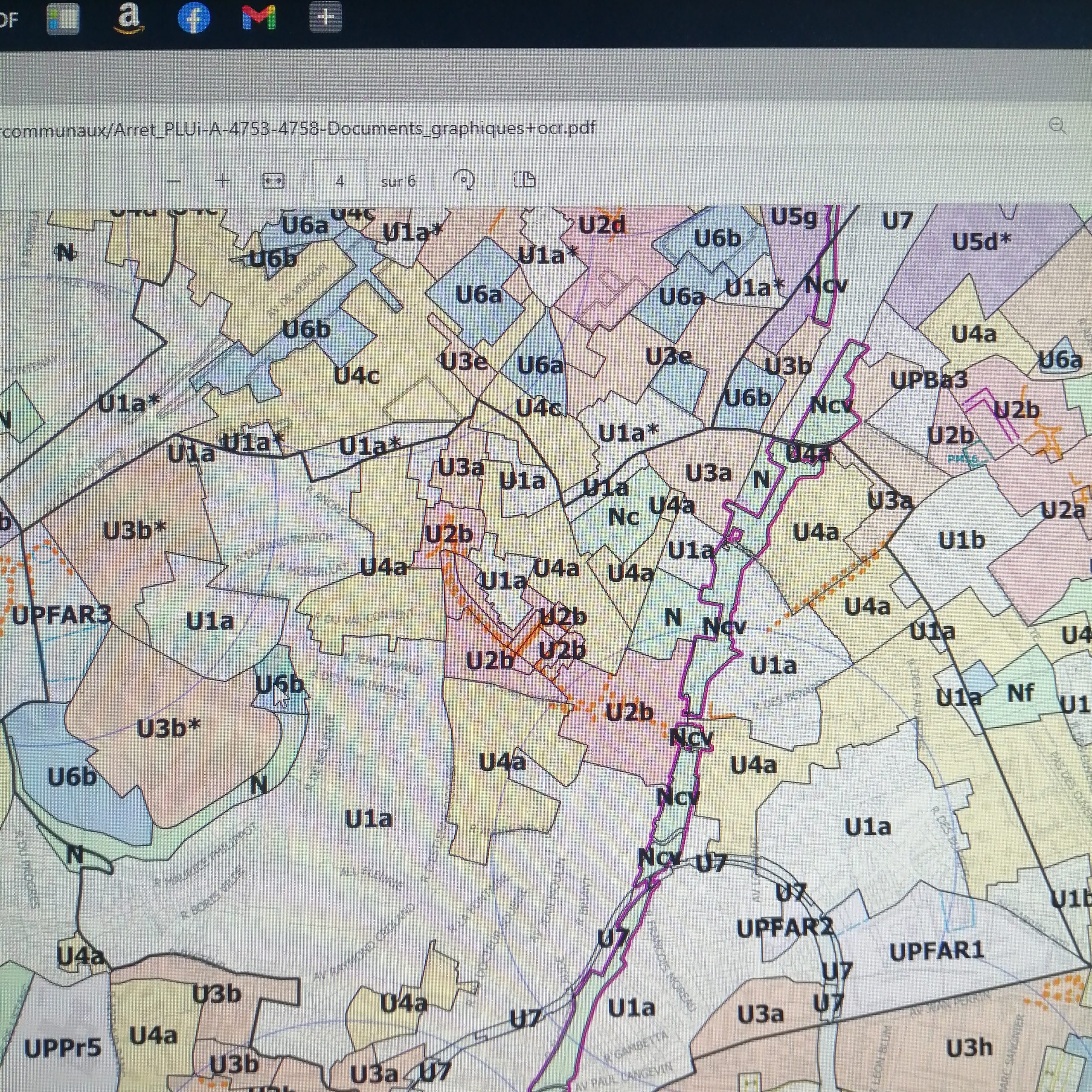Image resolution: width=1092 pixels, height=1092 pixels.
Task: Toggle fit-to-width page view
Action: [x=273, y=181]
